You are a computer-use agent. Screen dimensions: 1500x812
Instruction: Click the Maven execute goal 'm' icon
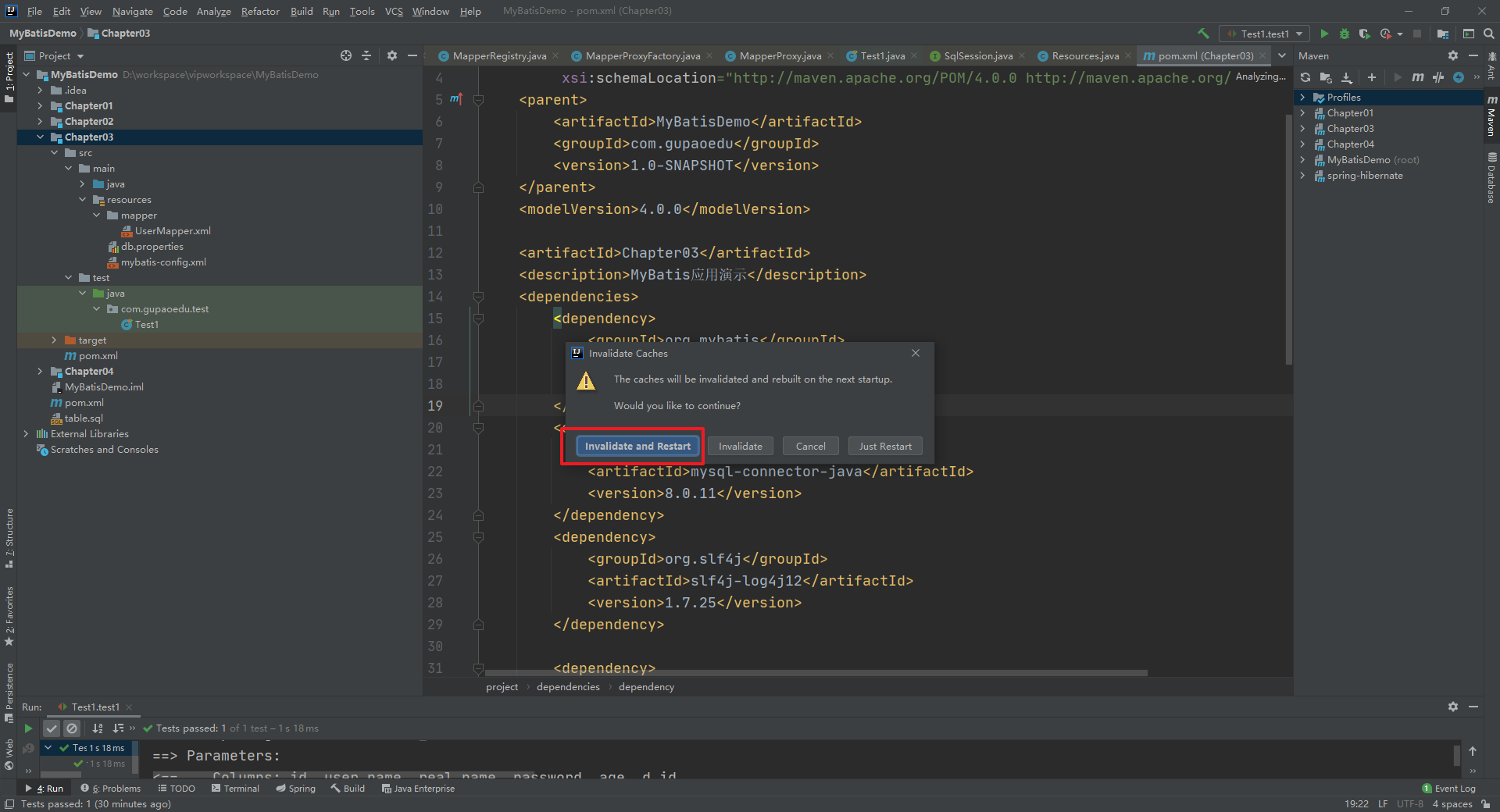1417,77
